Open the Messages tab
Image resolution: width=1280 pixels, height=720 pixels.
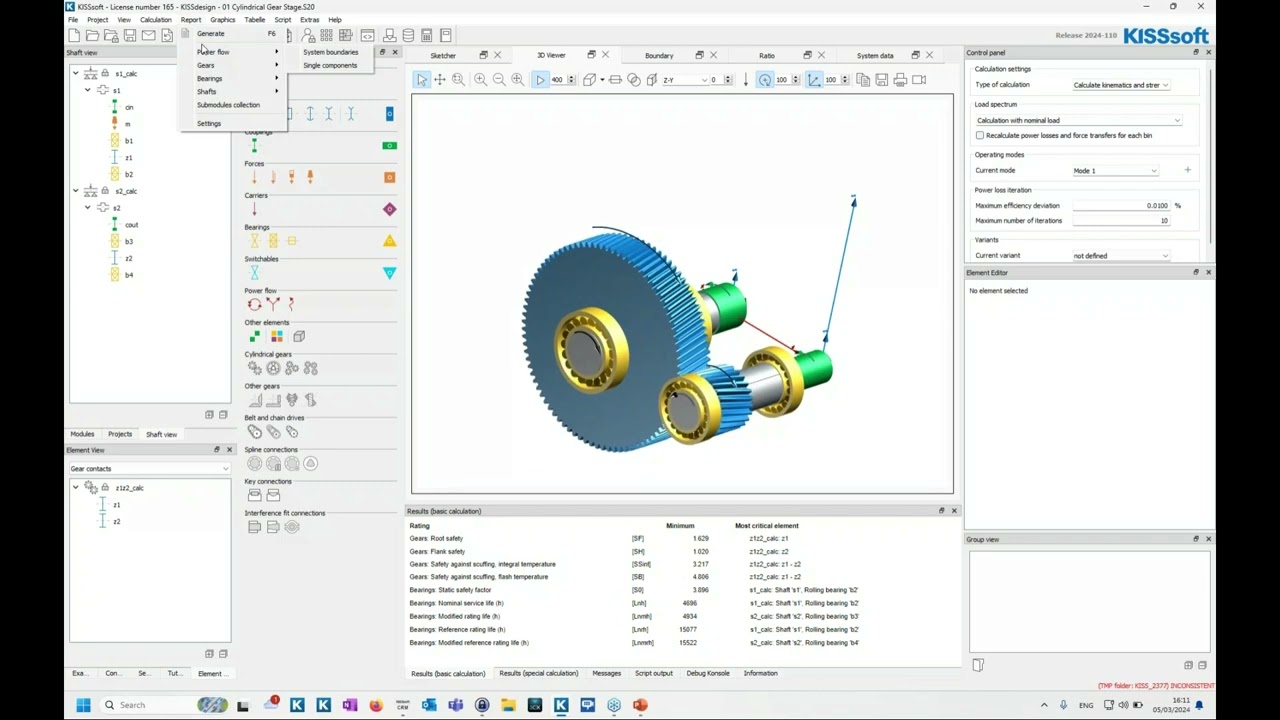(x=607, y=674)
